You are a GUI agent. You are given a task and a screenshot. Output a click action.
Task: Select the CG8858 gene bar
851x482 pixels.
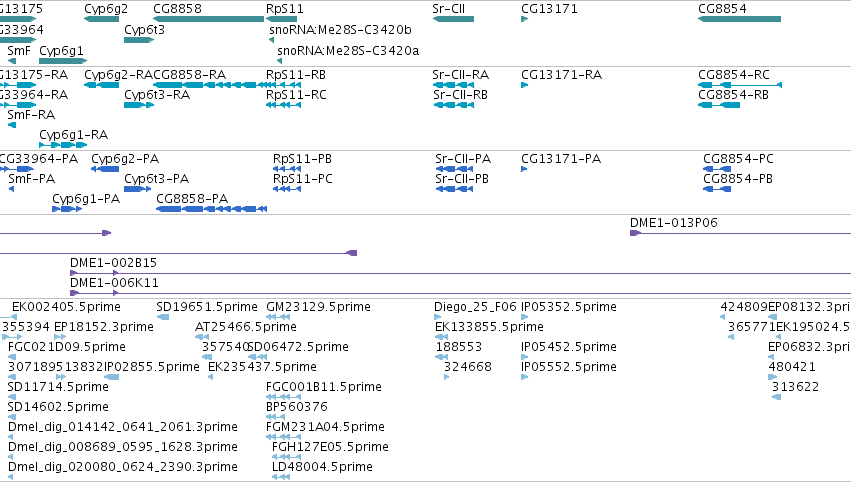pos(209,19)
